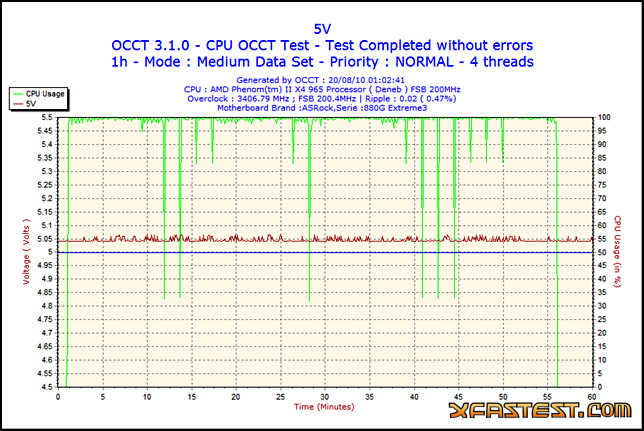The height and width of the screenshot is (431, 644).
Task: Click the "4.5" voltage axis tick label
Action: (x=47, y=387)
